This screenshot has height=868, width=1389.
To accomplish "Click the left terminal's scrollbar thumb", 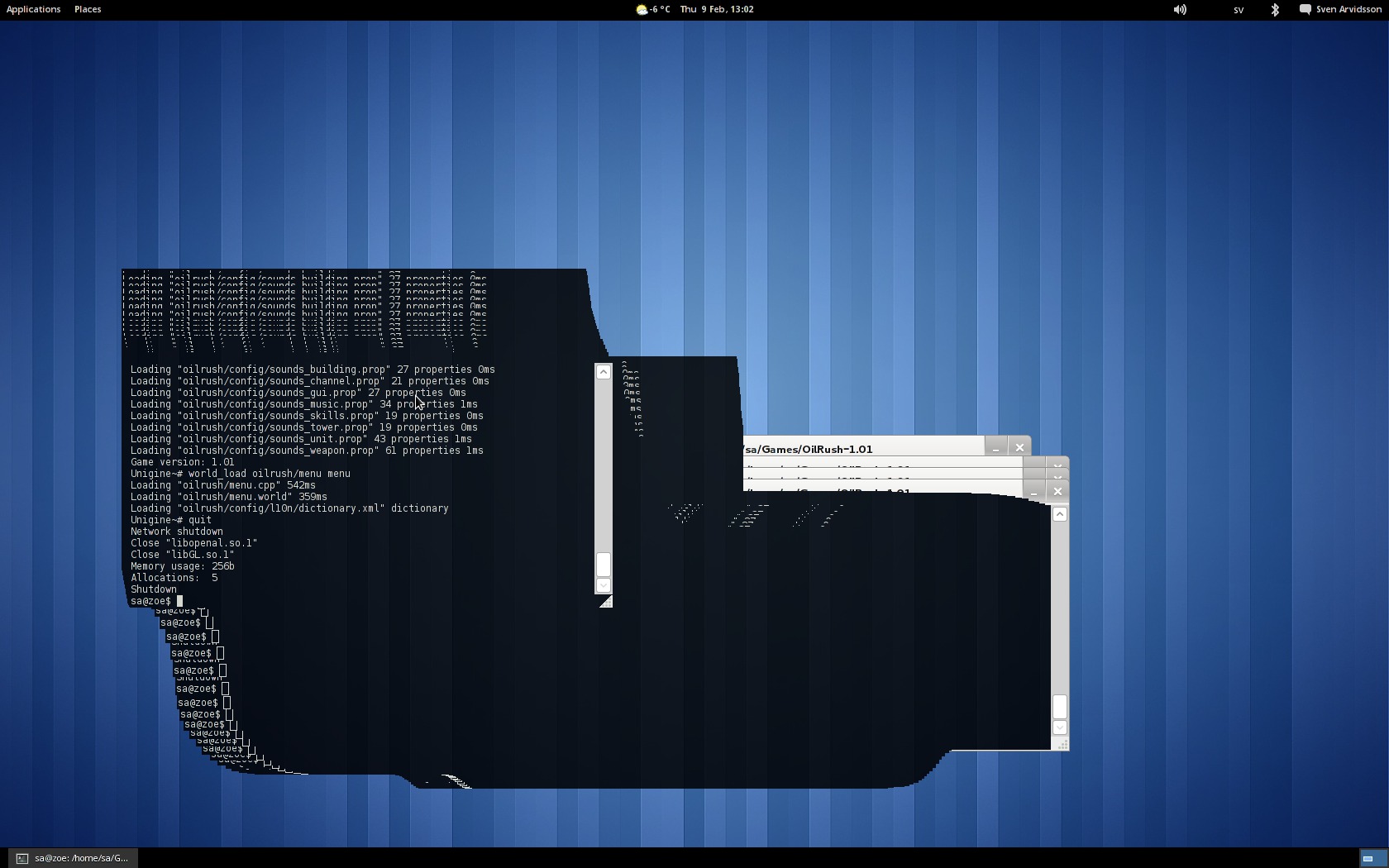I will pyautogui.click(x=604, y=565).
